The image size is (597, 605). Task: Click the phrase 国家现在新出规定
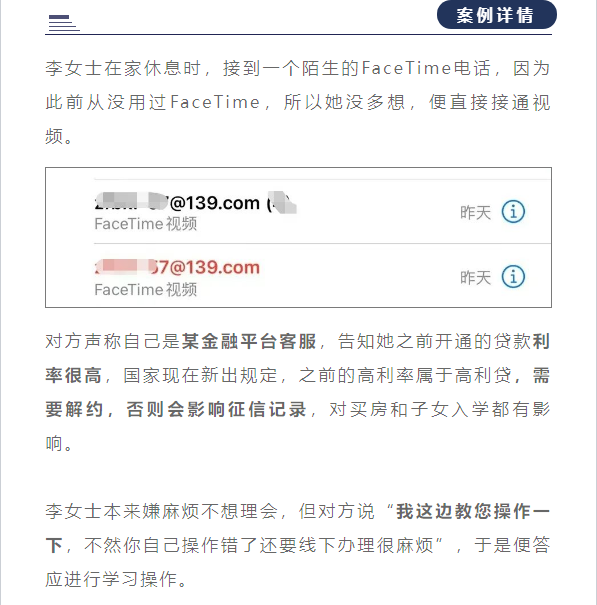[201, 375]
